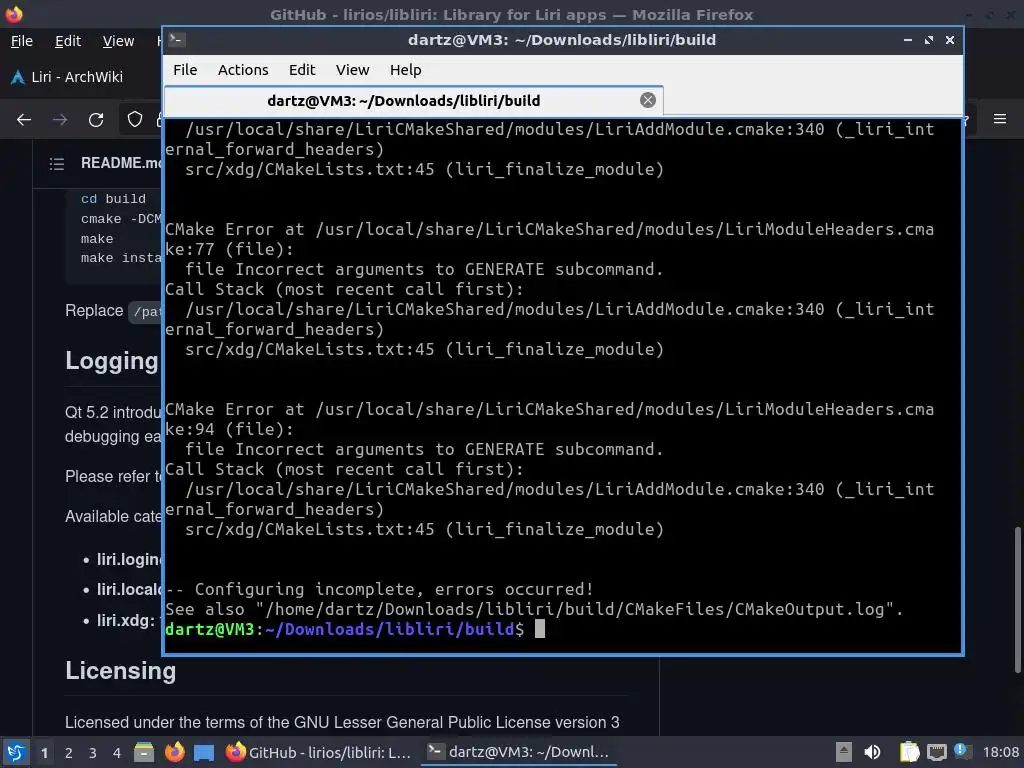Viewport: 1024px width, 768px height.
Task: Open removable media eject tray icon
Action: (x=844, y=752)
